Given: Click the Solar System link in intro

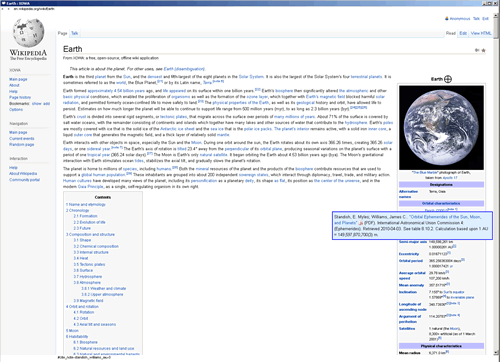Looking at the screenshot, I should [x=251, y=77].
